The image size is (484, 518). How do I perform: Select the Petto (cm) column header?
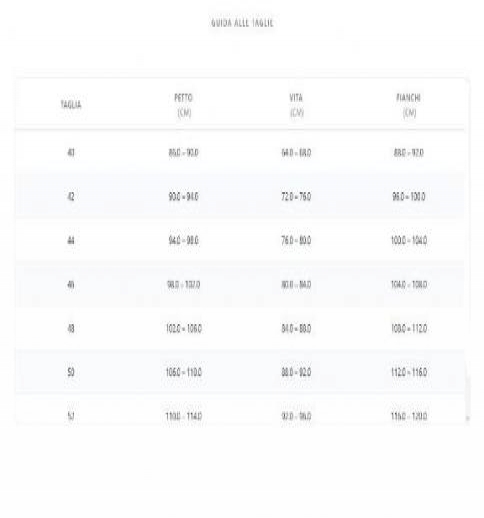click(184, 105)
